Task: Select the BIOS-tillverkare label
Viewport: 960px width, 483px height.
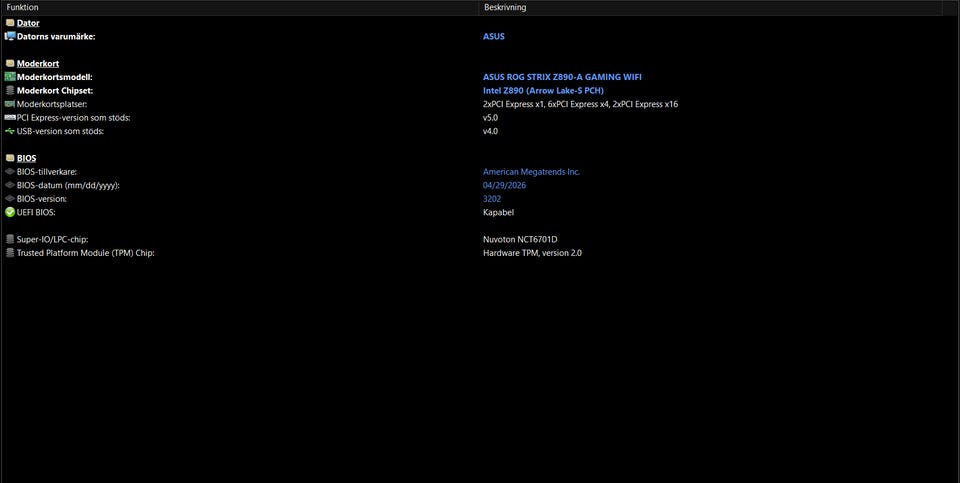Action: [47, 171]
